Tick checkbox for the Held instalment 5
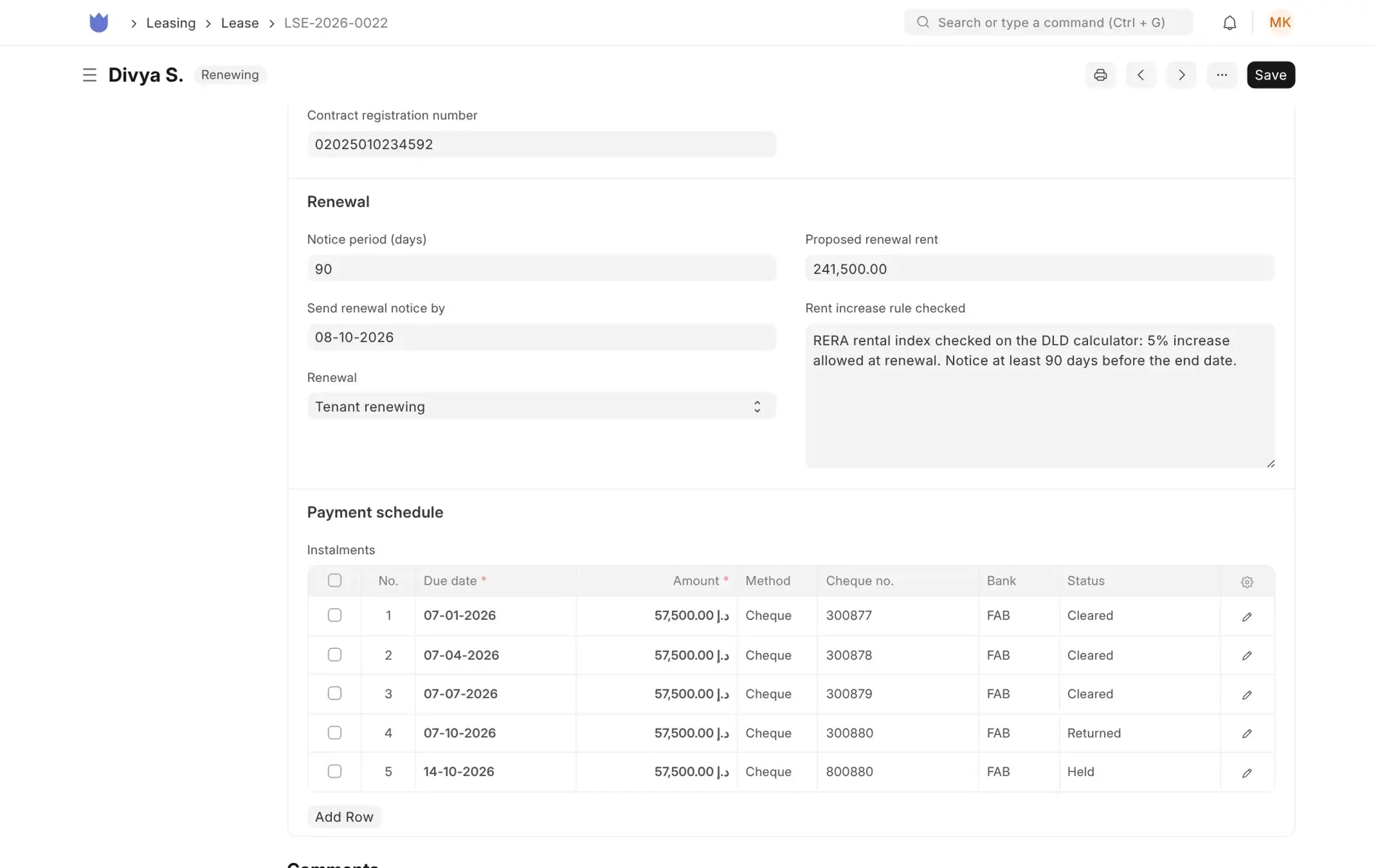Image resolution: width=1389 pixels, height=868 pixels. (x=334, y=771)
